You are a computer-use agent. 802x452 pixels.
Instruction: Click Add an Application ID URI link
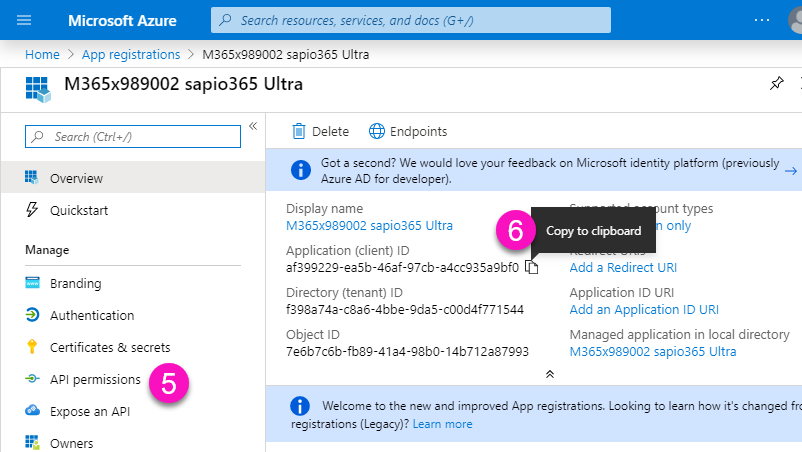(x=644, y=309)
